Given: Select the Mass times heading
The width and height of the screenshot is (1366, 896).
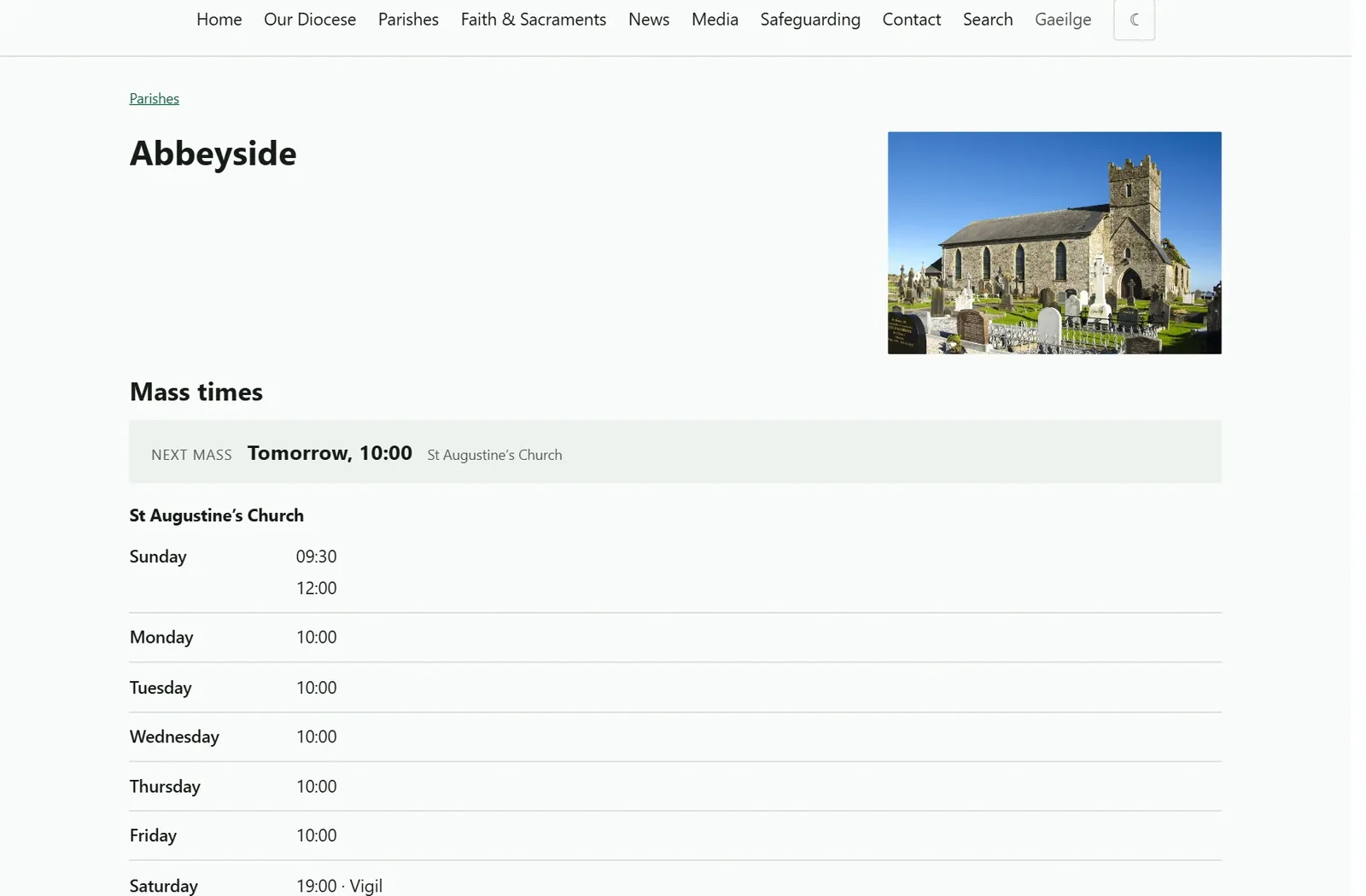Looking at the screenshot, I should (x=196, y=392).
